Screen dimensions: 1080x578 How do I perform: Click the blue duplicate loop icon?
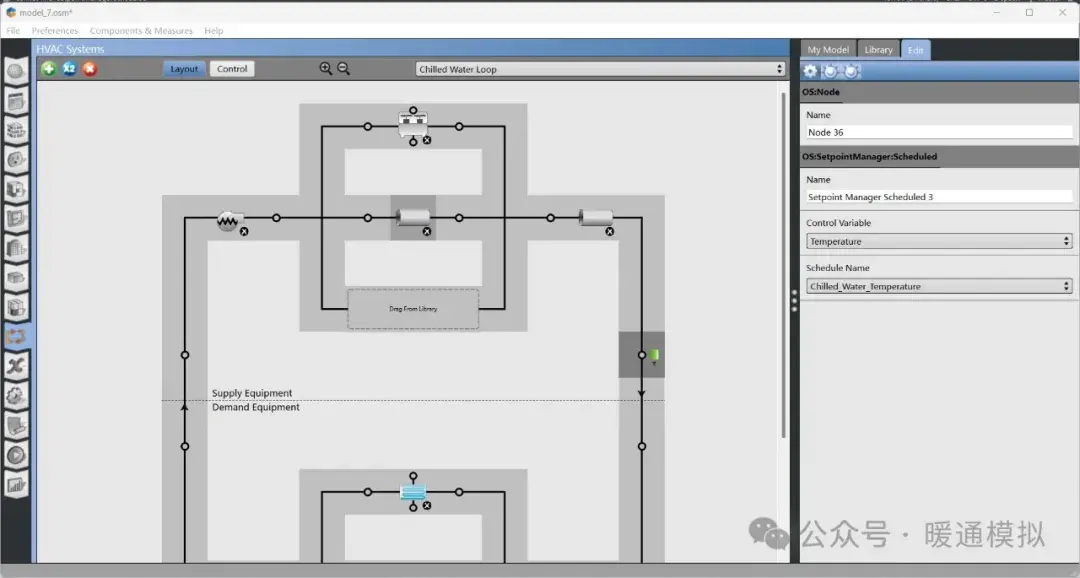(68, 68)
